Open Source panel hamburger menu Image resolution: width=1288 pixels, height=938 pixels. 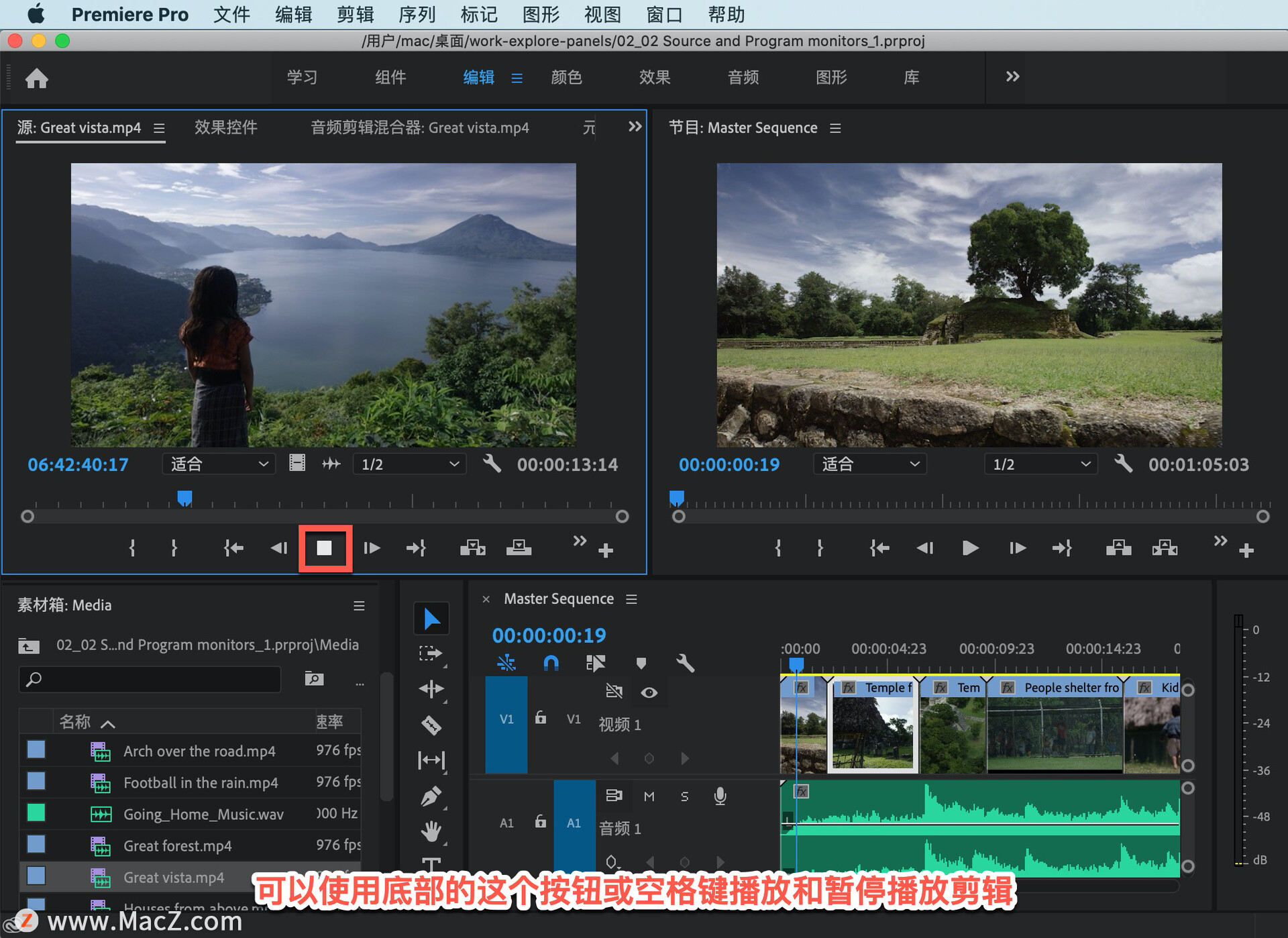click(x=159, y=128)
